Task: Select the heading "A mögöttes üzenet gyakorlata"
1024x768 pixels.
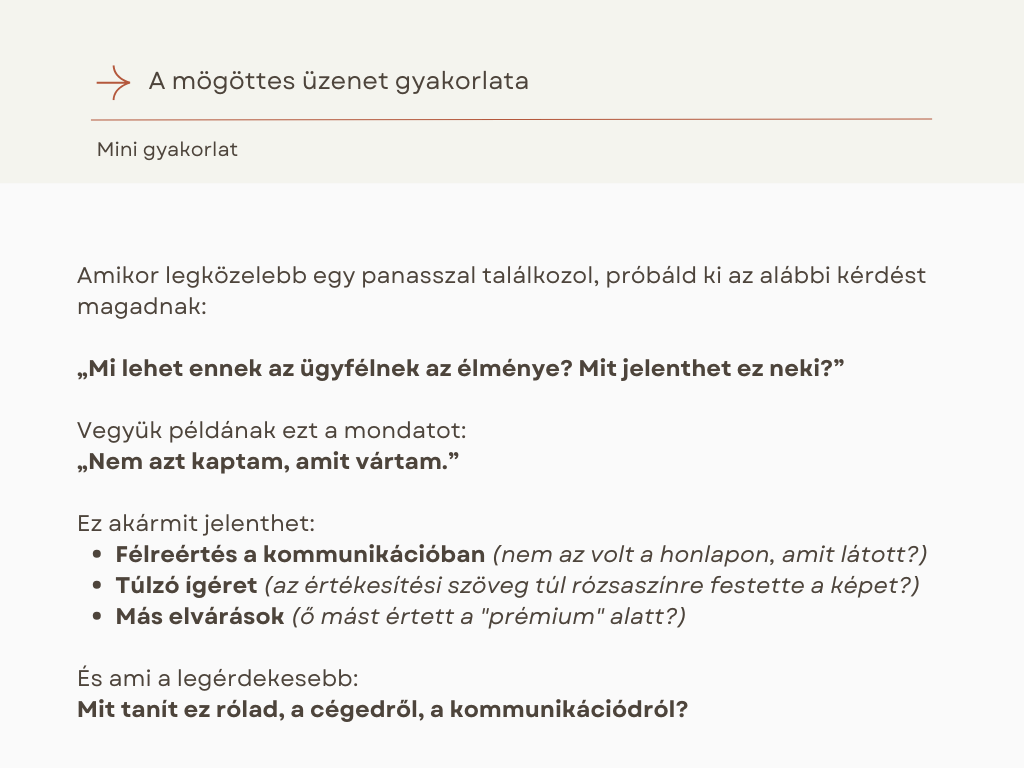Action: click(x=338, y=81)
